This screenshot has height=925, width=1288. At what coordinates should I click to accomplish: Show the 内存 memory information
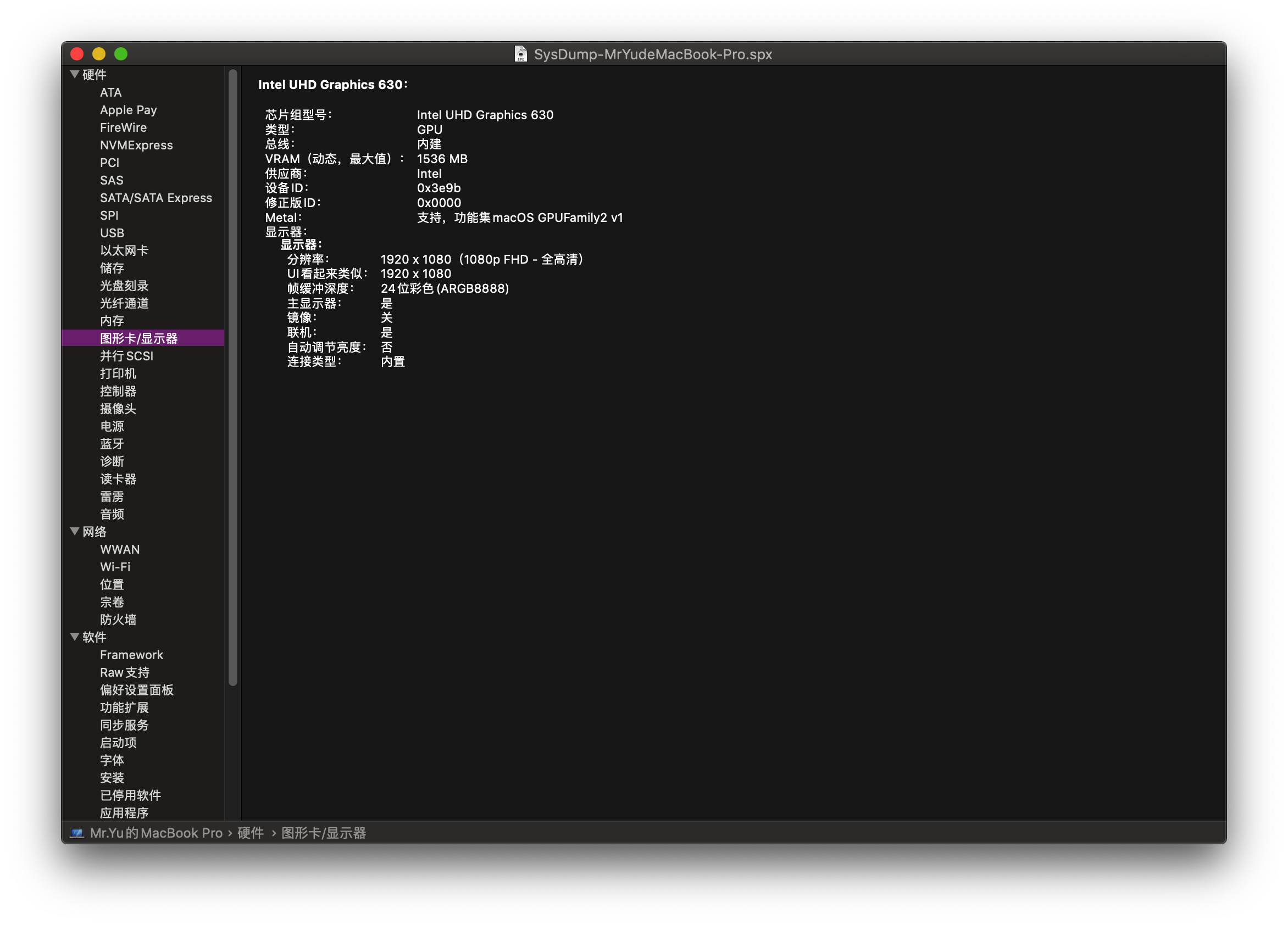point(112,321)
